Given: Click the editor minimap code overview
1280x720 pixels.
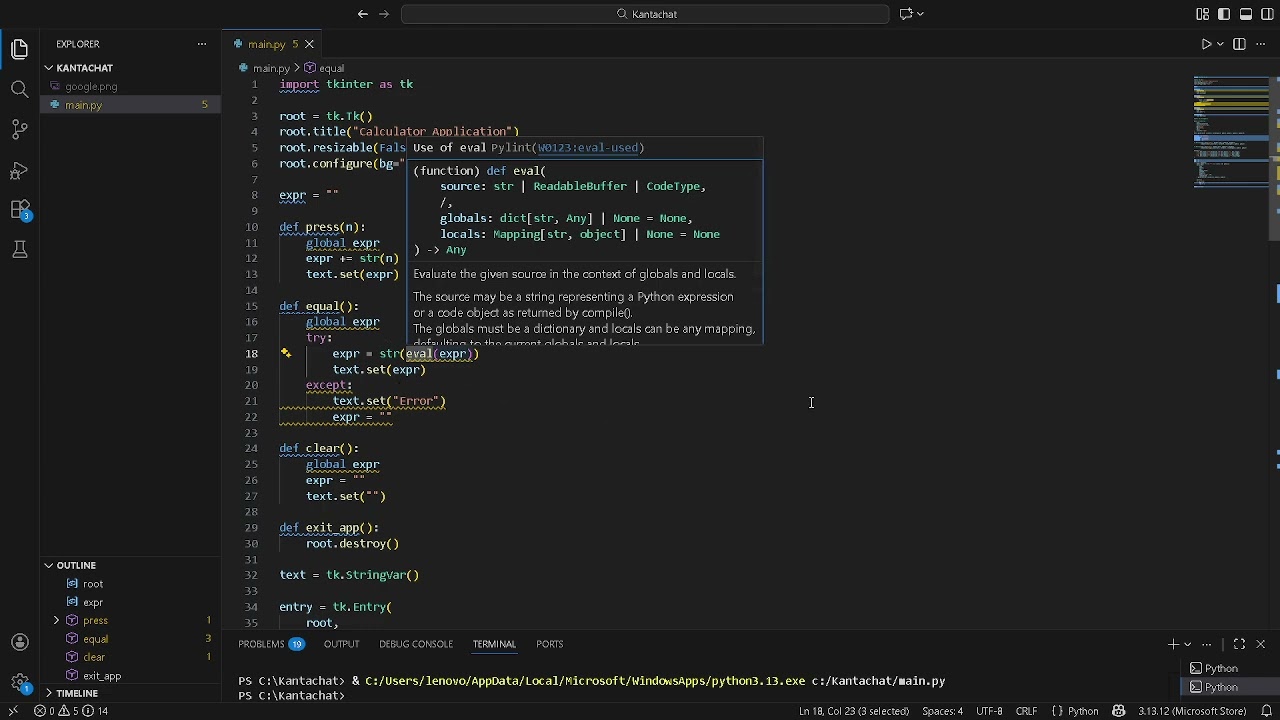Looking at the screenshot, I should [x=1230, y=130].
